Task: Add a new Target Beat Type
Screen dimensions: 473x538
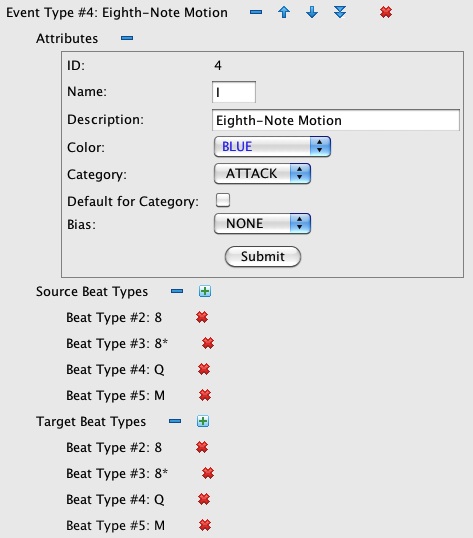Action: [203, 421]
